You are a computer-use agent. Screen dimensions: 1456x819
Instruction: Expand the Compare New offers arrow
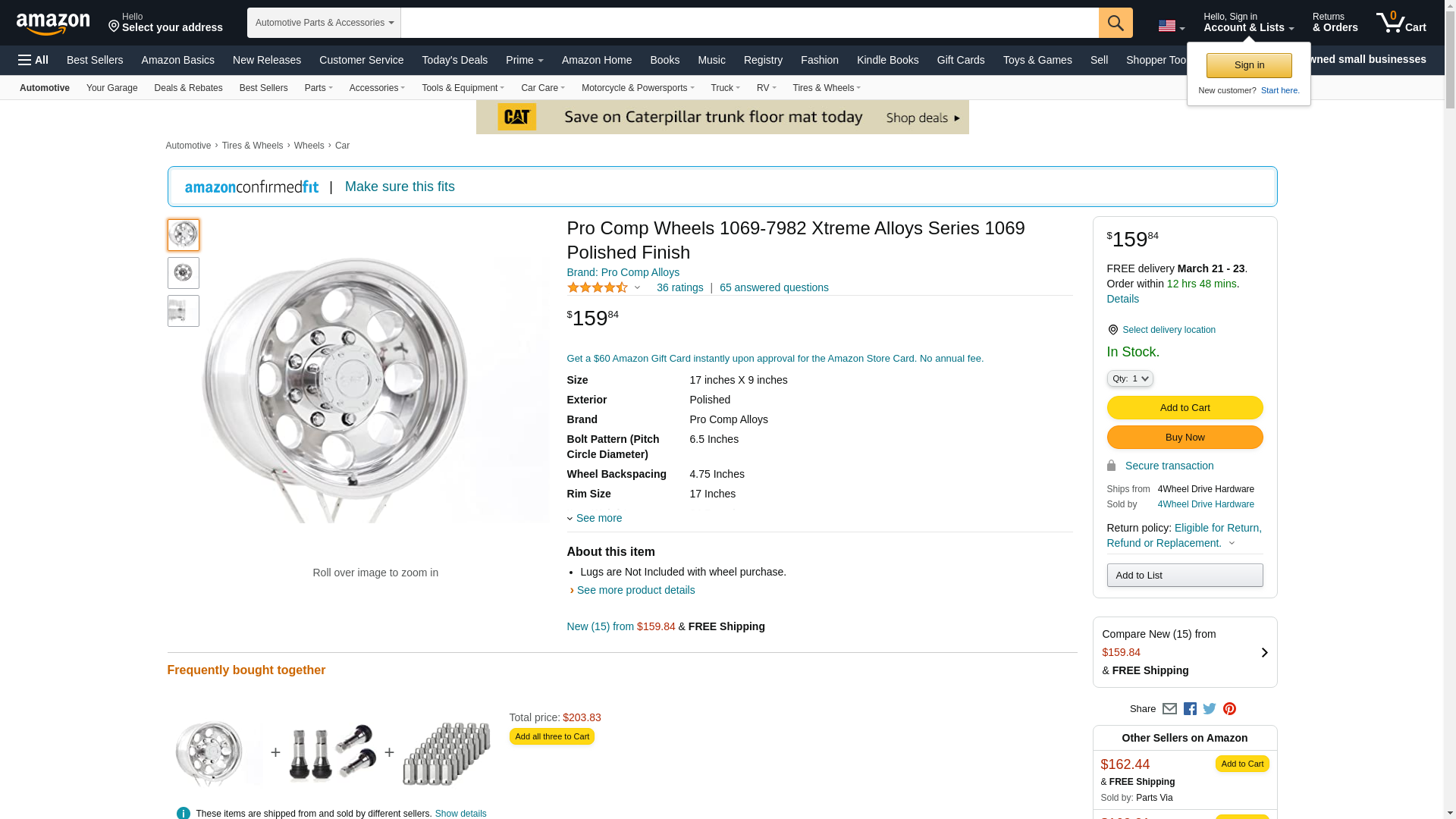(1264, 653)
